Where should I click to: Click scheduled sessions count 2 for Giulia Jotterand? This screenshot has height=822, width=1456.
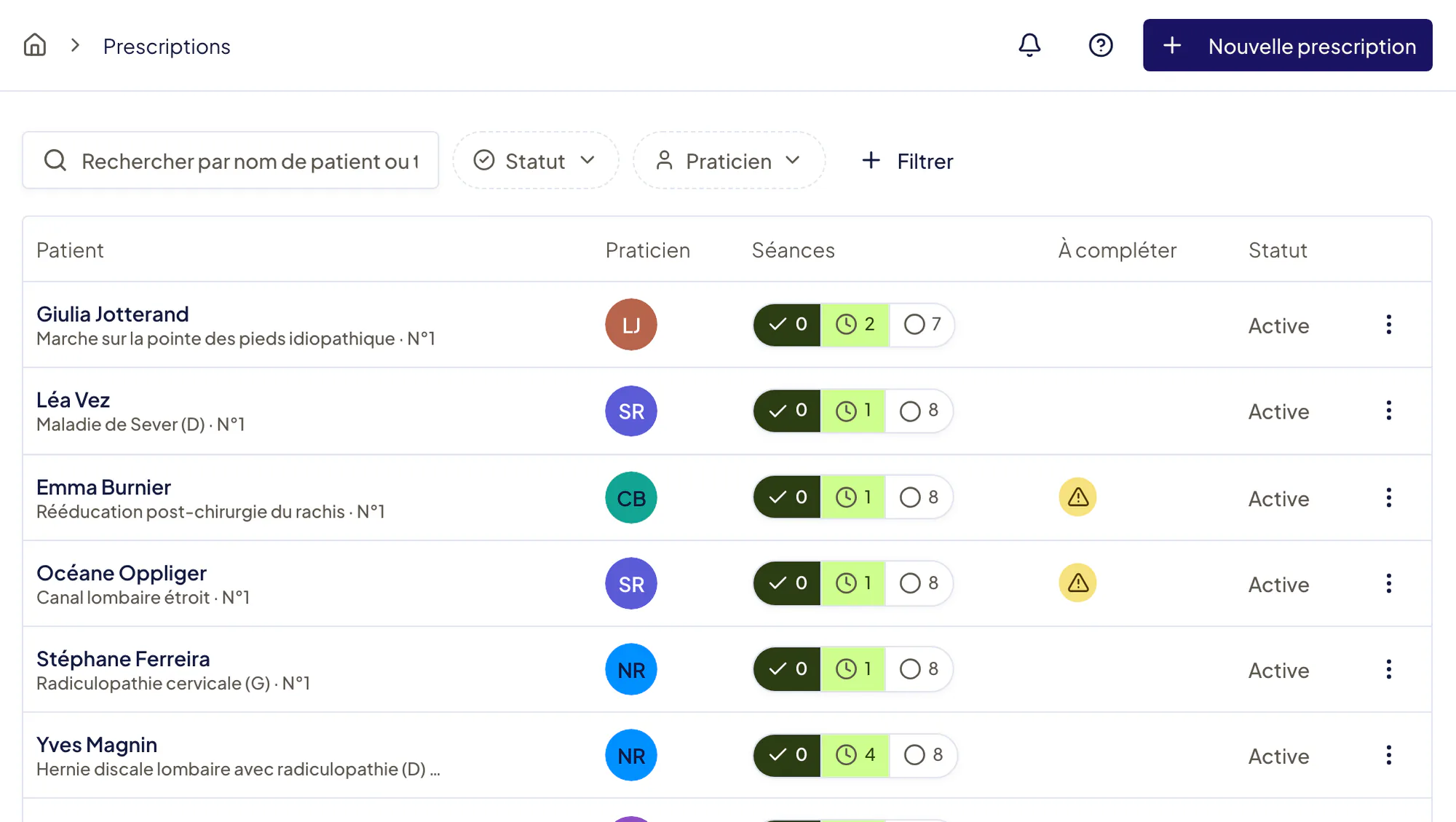pos(855,325)
